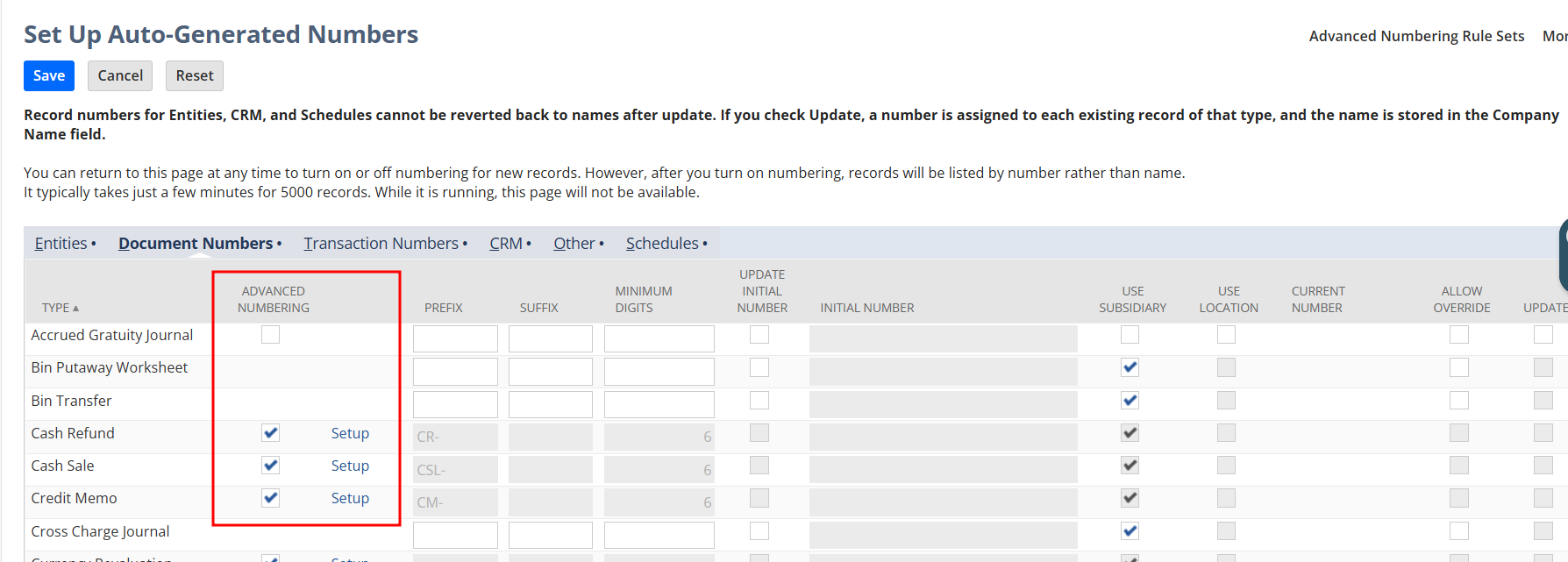Screen dimensions: 1568x562
Task: Select the CRM tab
Action: pyautogui.click(x=506, y=244)
